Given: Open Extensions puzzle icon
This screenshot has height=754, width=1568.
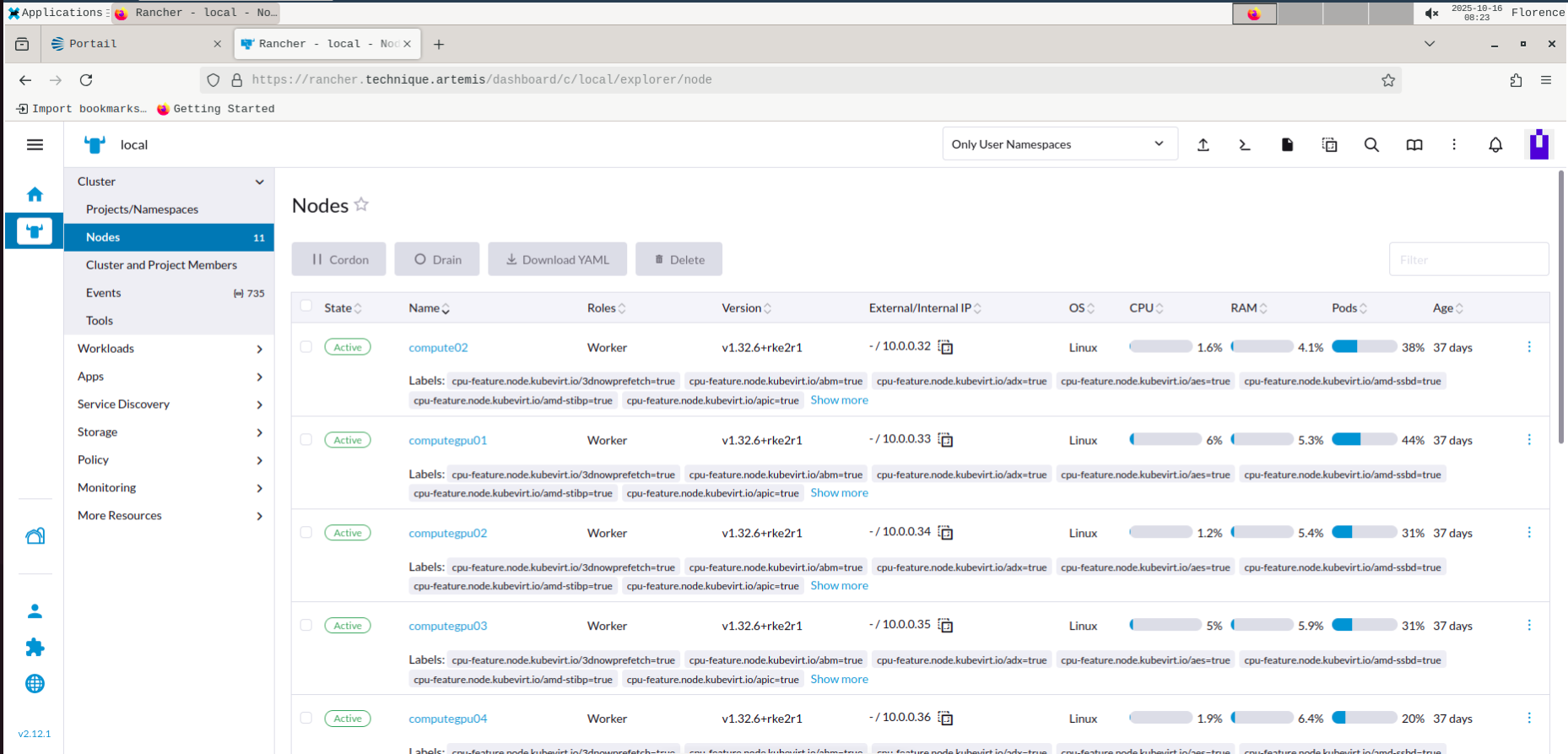Looking at the screenshot, I should (x=35, y=647).
